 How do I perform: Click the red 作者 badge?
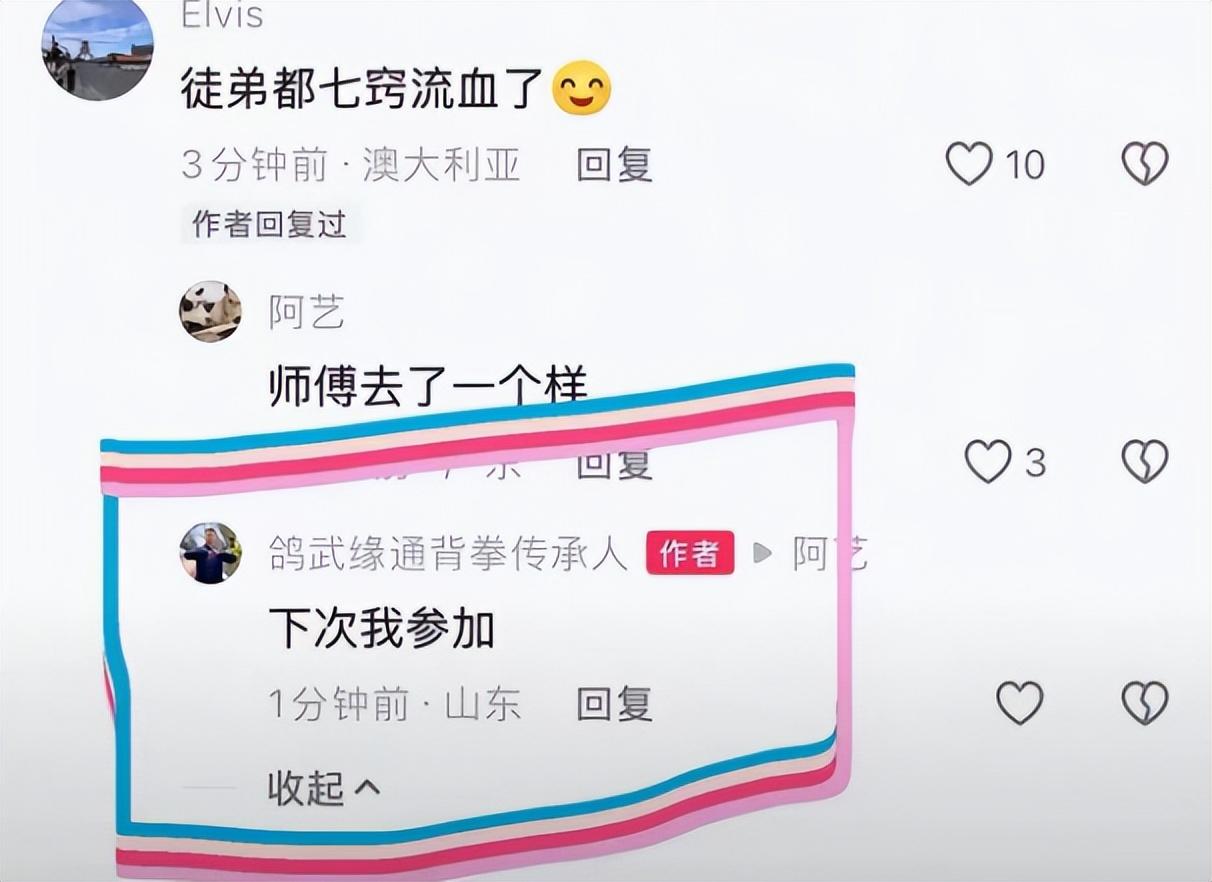pos(690,553)
